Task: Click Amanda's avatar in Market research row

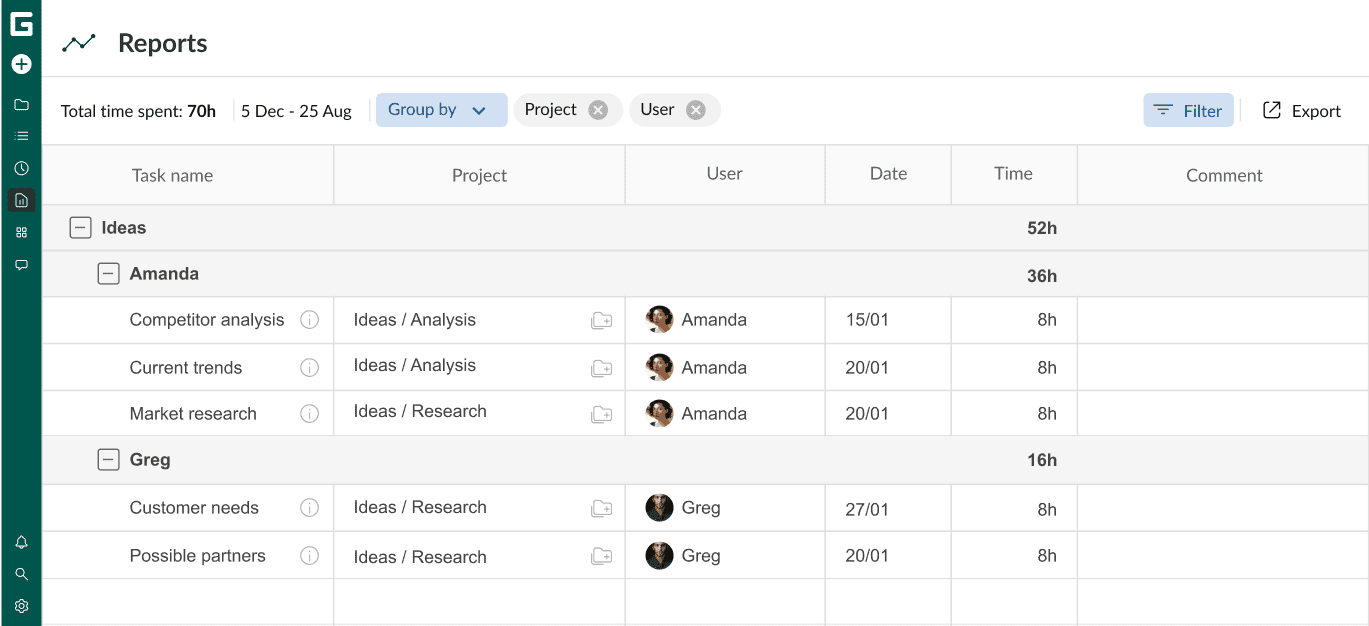Action: click(659, 413)
